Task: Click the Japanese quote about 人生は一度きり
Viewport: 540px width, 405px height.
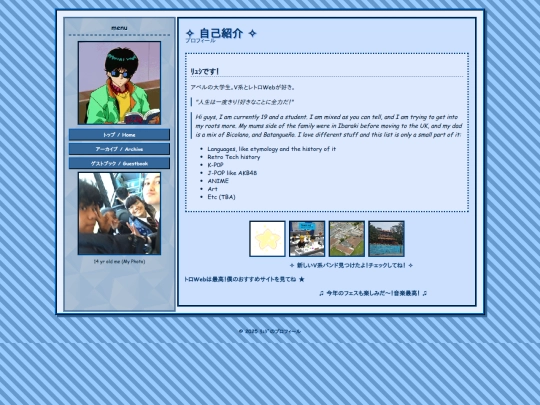Action: click(245, 102)
